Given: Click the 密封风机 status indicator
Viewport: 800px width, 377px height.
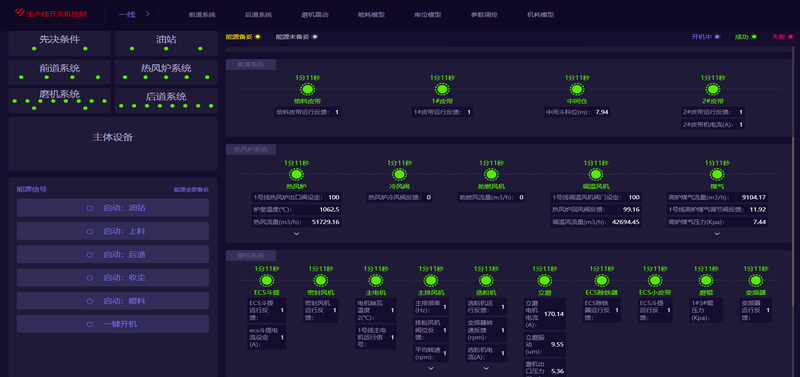Looking at the screenshot, I should click(320, 280).
